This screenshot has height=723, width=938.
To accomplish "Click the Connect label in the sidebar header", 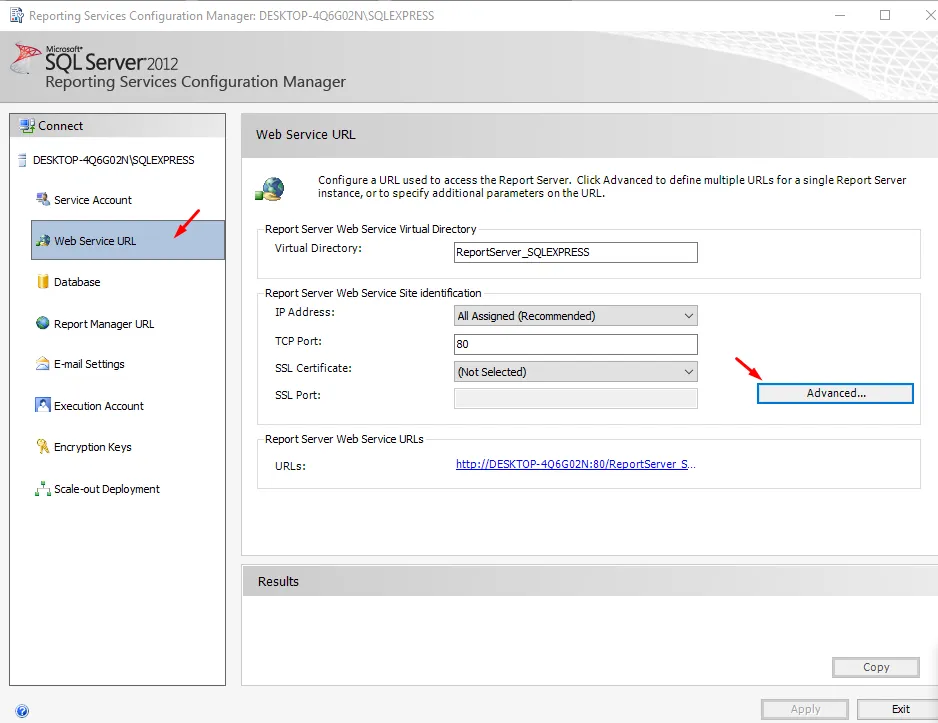I will 60,126.
